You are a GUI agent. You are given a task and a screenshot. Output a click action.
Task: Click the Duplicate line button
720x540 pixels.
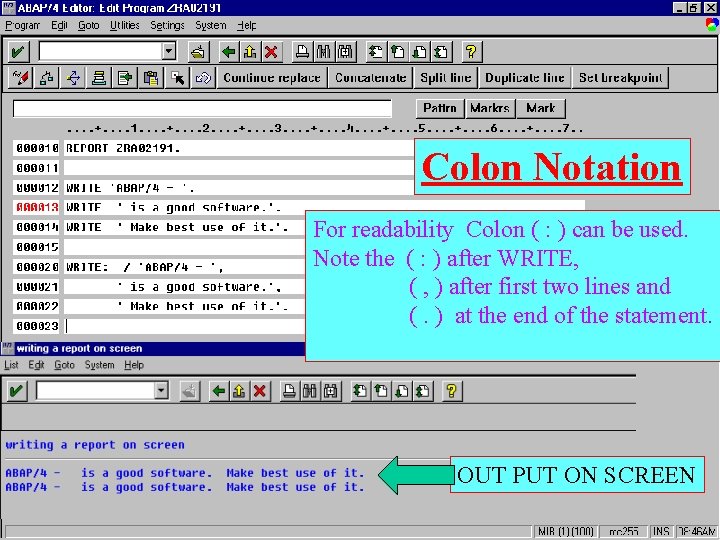coord(525,78)
